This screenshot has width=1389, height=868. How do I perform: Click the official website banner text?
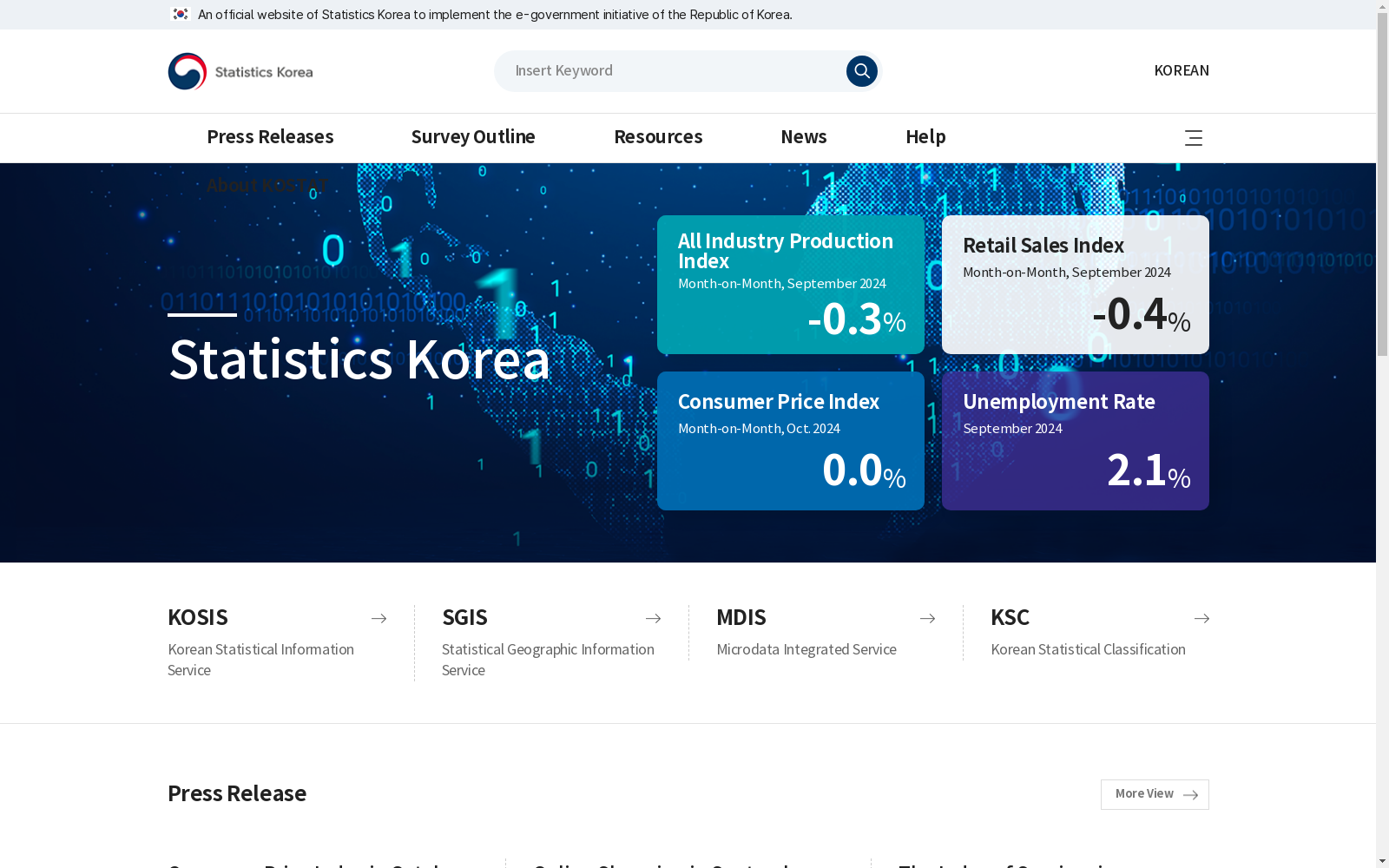pos(495,15)
